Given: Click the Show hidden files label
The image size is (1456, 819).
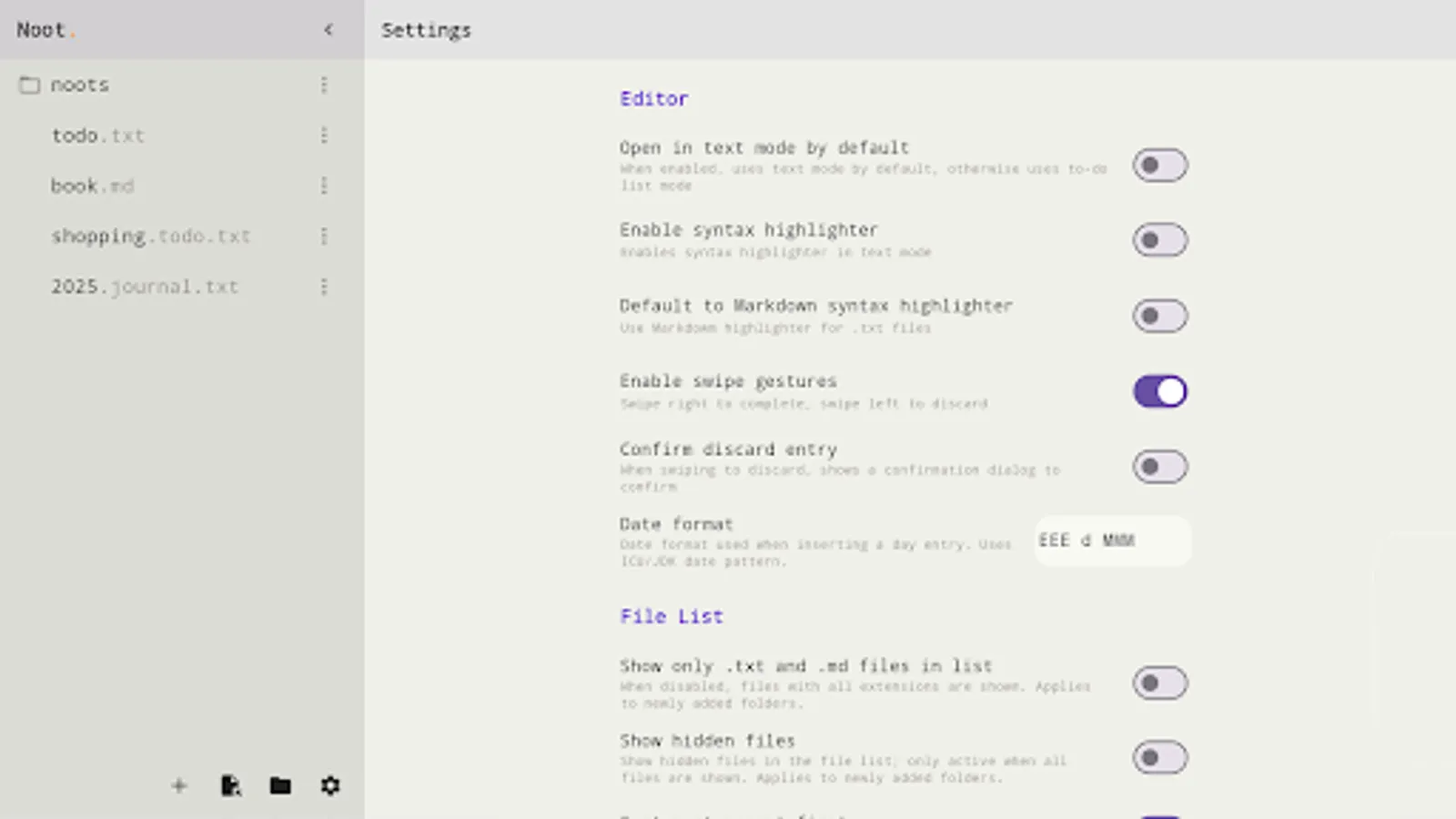Looking at the screenshot, I should coord(707,741).
